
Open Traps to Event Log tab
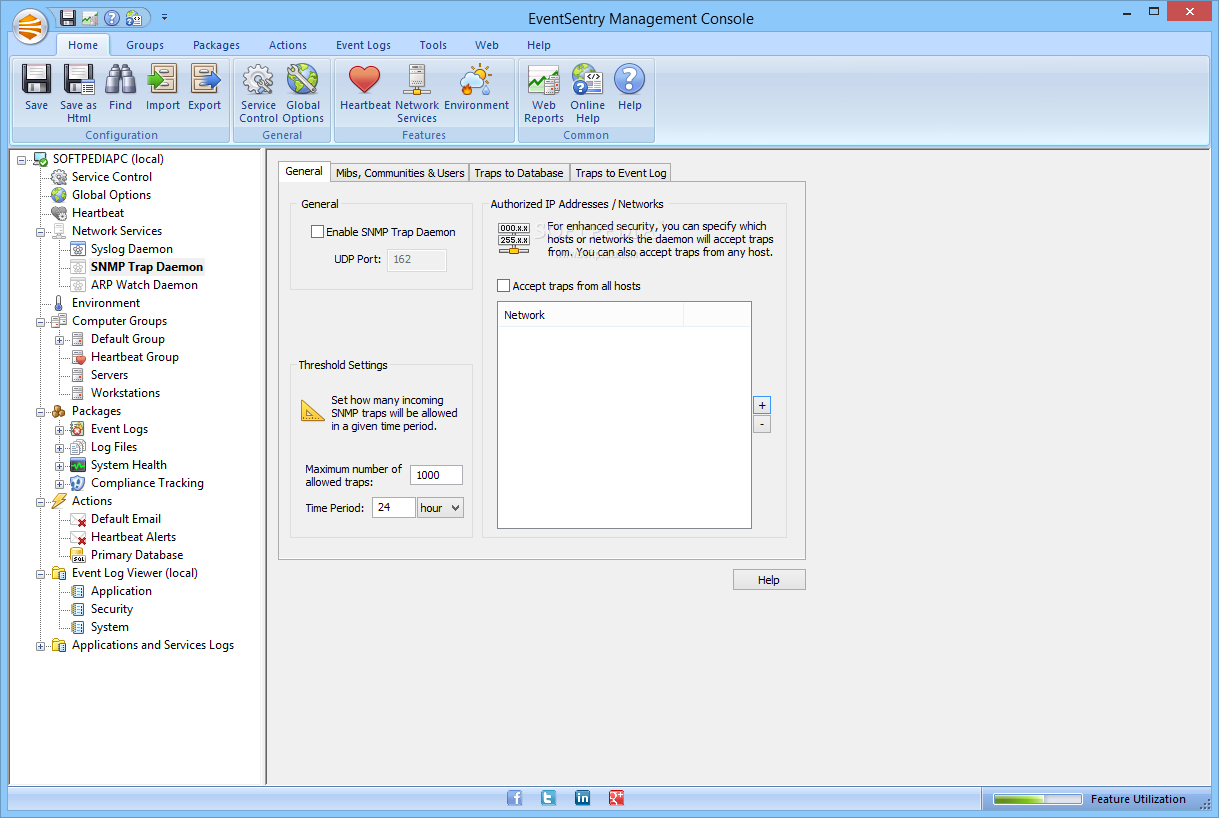pos(621,173)
